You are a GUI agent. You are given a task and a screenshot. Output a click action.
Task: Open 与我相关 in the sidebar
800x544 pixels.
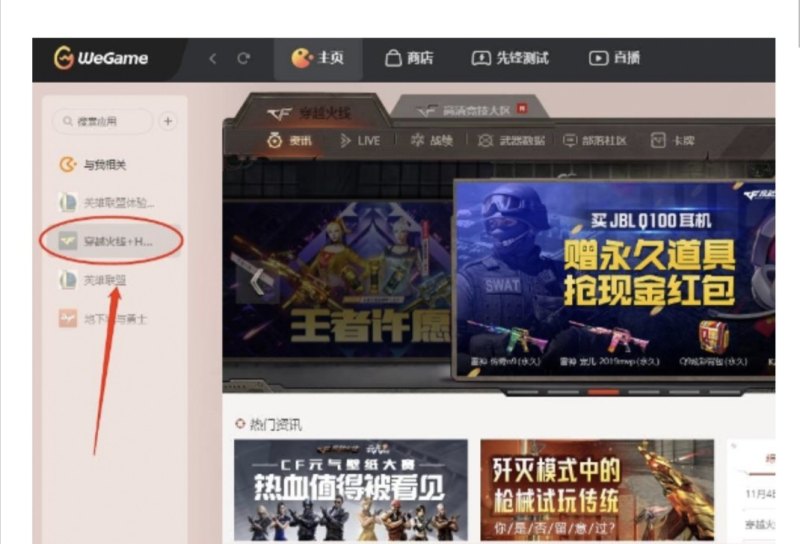coord(93,165)
